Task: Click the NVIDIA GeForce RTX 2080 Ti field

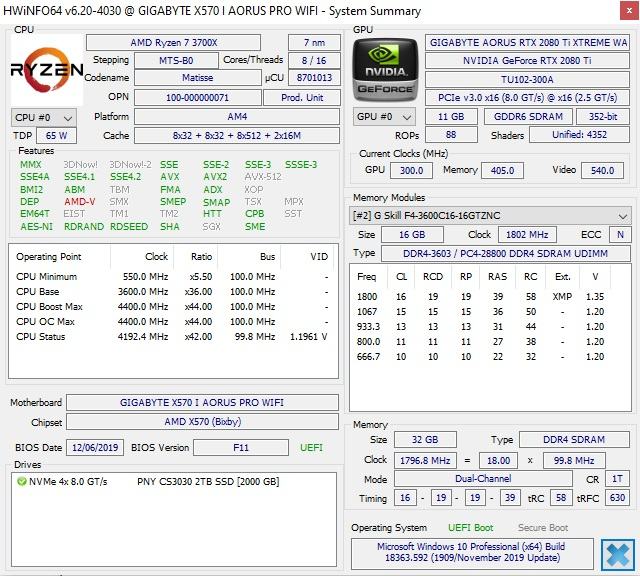Action: pyautogui.click(x=527, y=61)
